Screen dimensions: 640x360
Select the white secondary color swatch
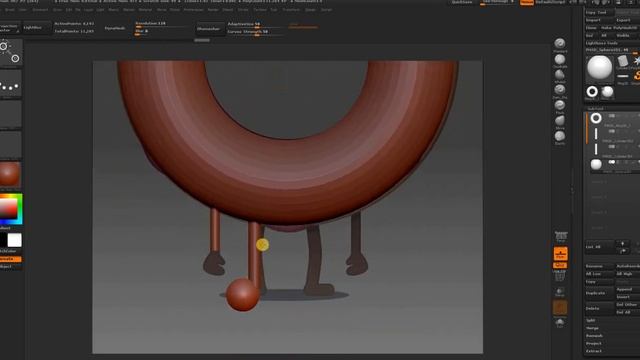(15, 240)
